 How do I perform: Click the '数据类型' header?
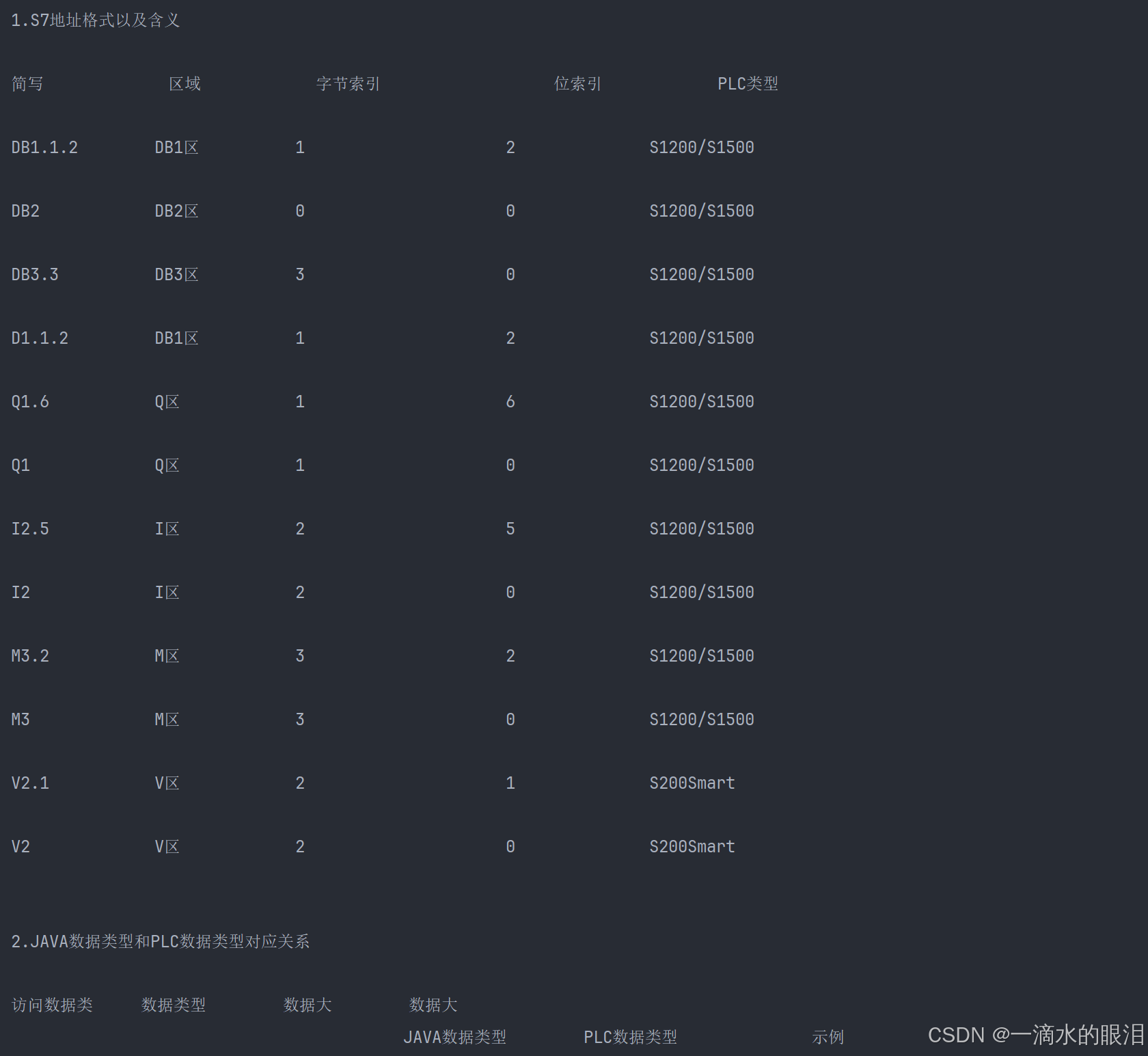(174, 1005)
